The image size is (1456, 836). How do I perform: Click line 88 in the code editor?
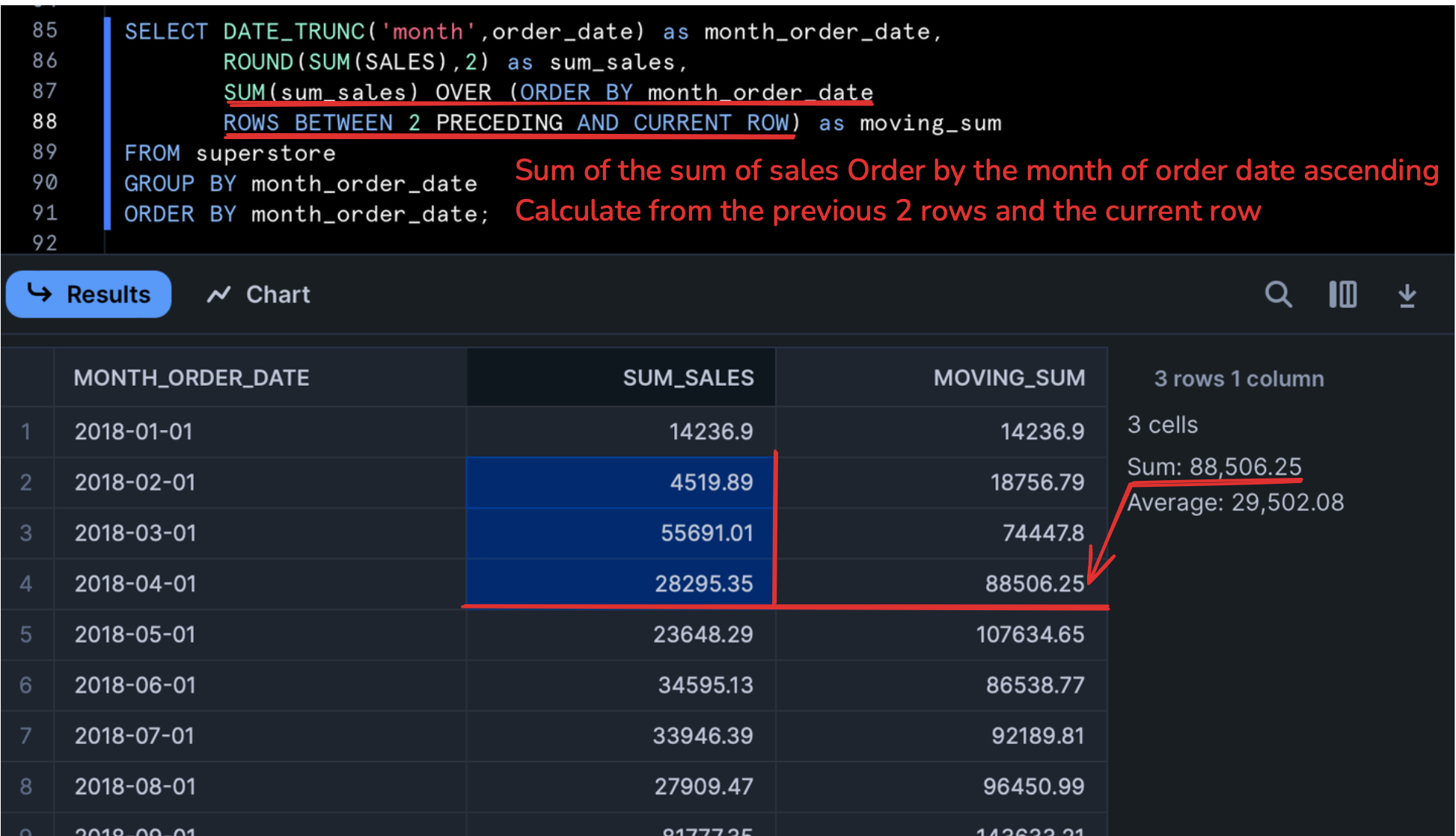pyautogui.click(x=45, y=121)
